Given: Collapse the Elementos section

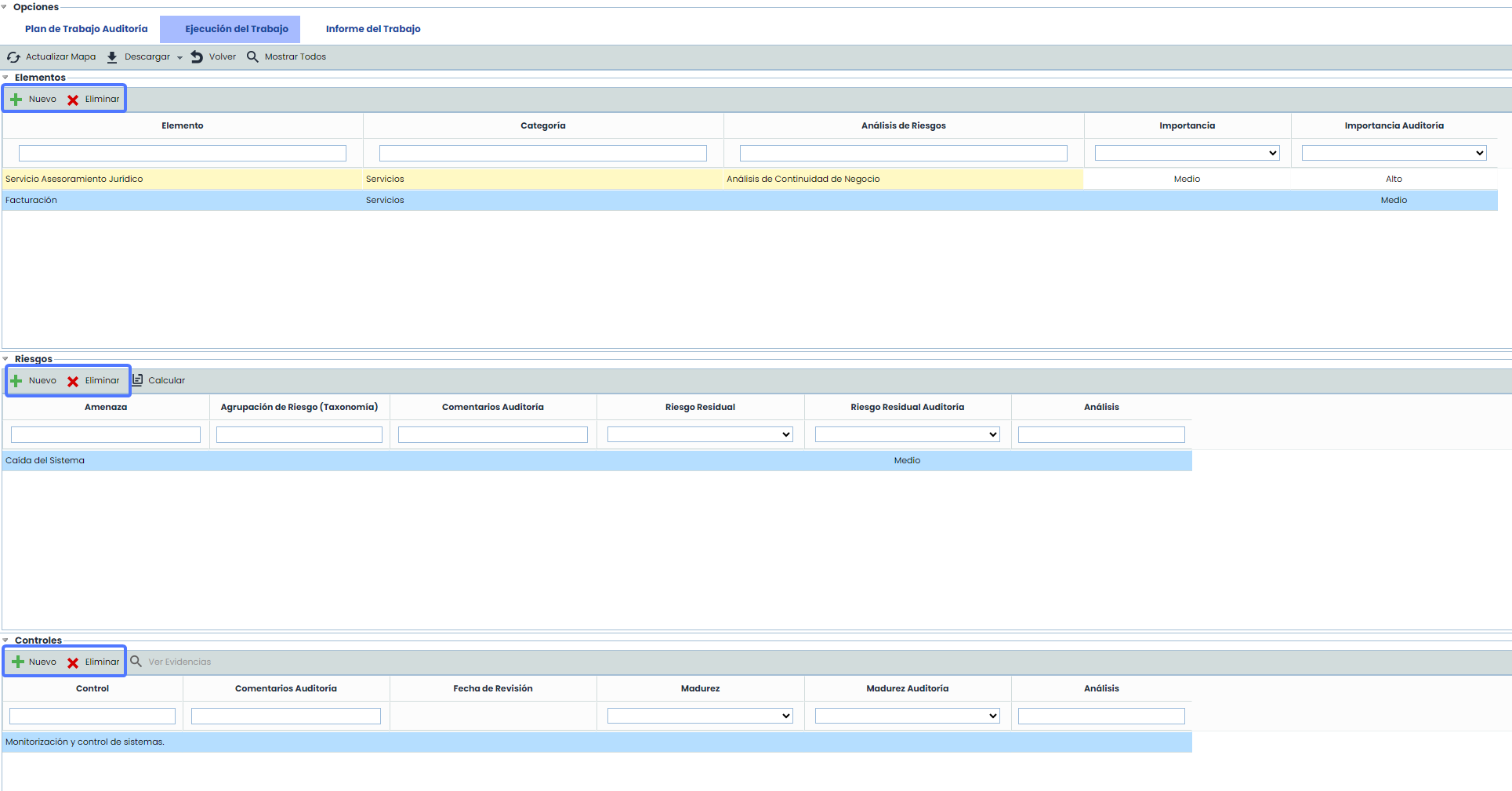Looking at the screenshot, I should point(6,78).
